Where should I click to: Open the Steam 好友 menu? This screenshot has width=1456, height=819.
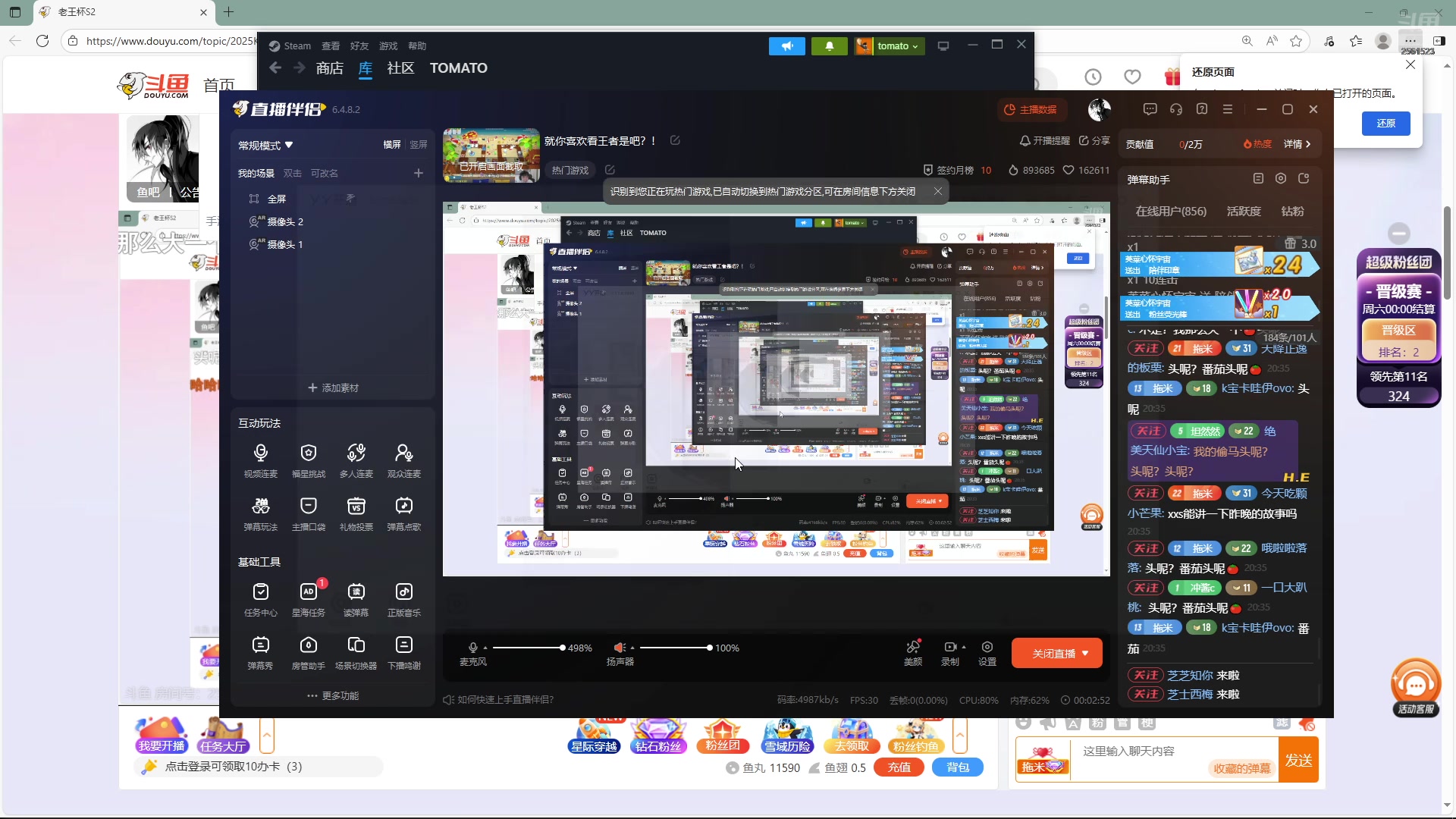click(x=359, y=46)
